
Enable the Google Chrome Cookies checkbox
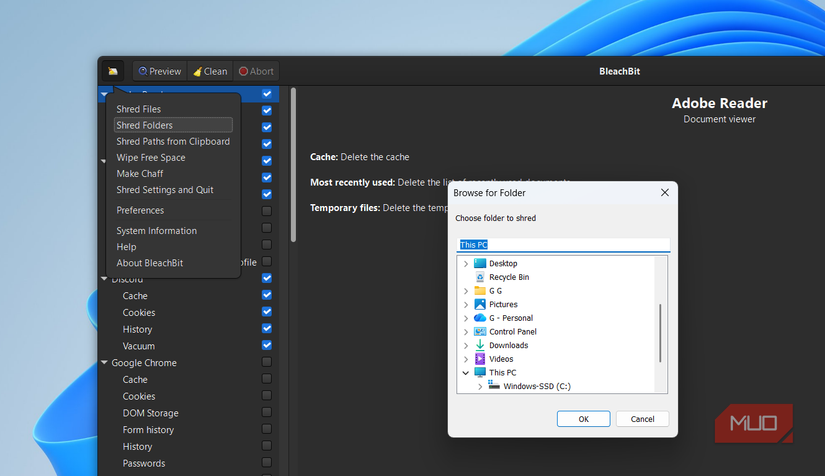(267, 396)
